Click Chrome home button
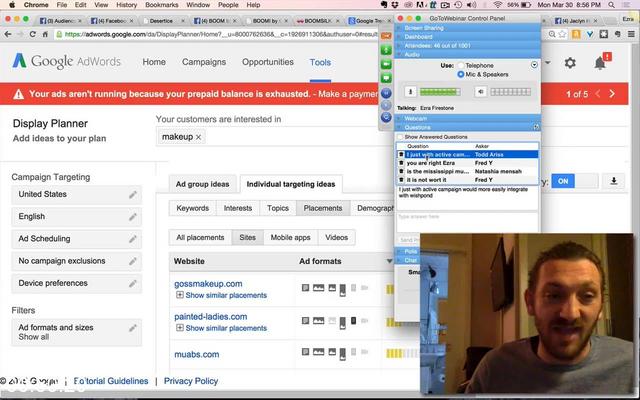This screenshot has height=400, width=640. (45, 34)
